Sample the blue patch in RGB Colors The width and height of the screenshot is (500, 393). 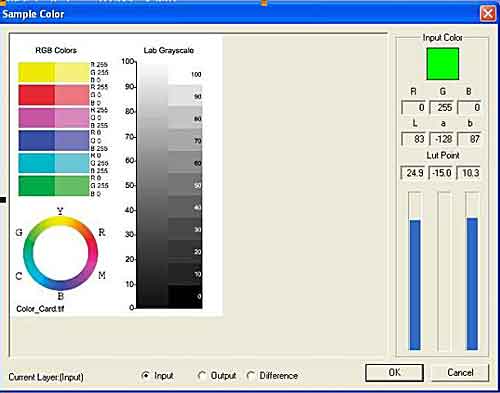pos(36,140)
